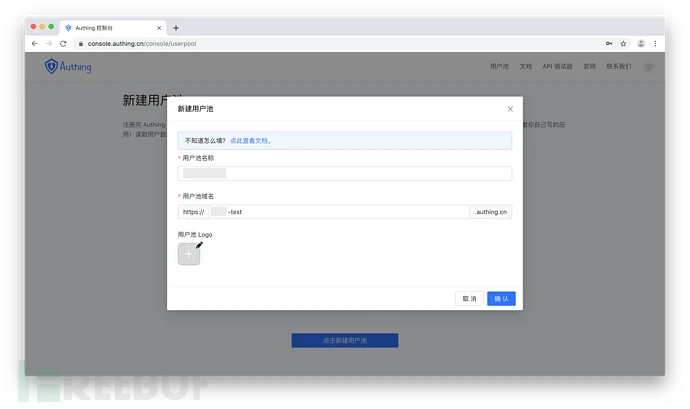Screen dimensions: 690x409
Task: Open the 点此查看文档 link
Action: click(250, 141)
